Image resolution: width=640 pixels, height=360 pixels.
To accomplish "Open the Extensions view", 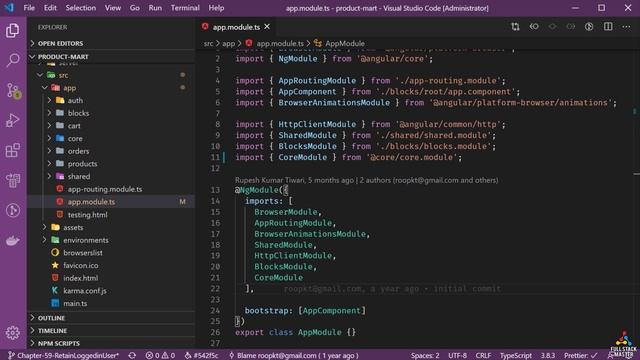I will coord(13,150).
